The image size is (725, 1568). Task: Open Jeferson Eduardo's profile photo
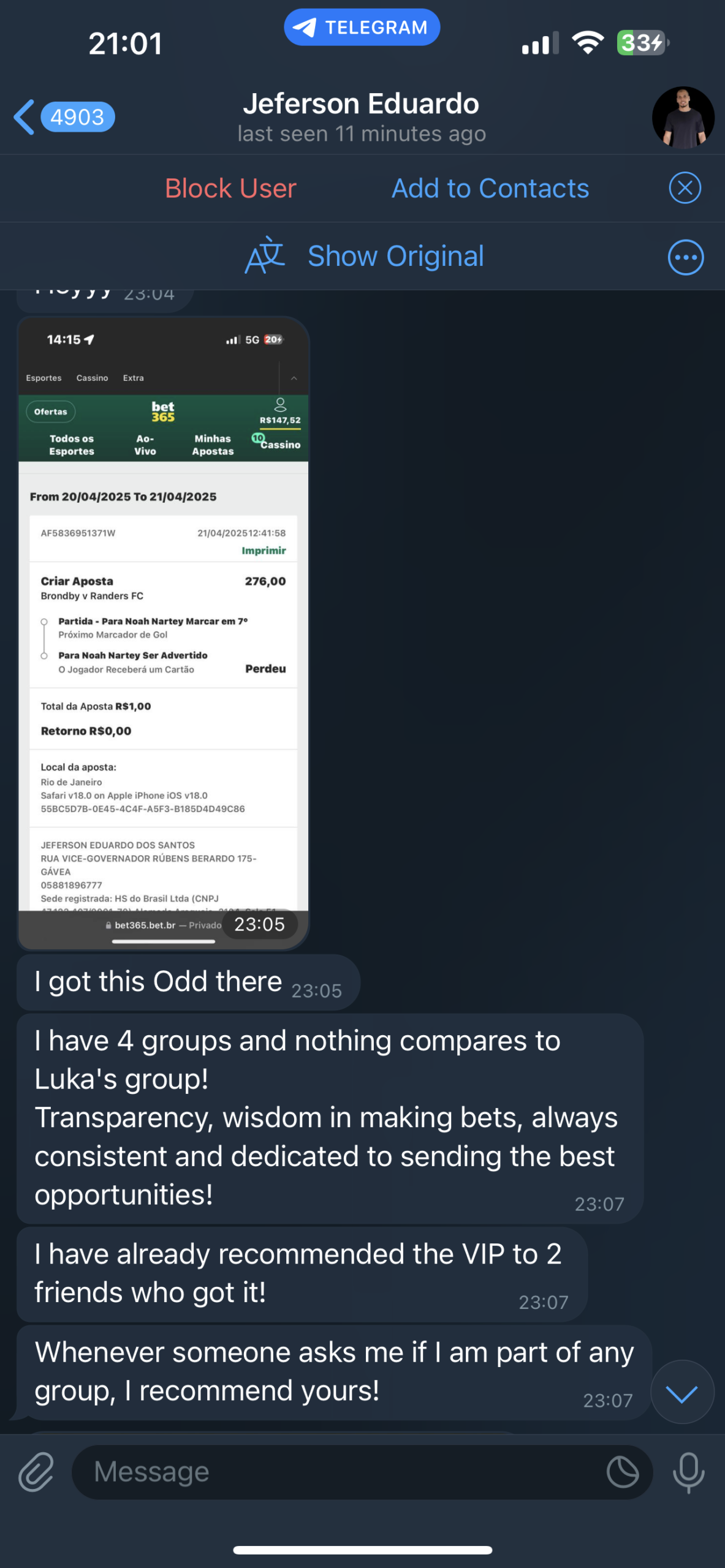pos(683,117)
